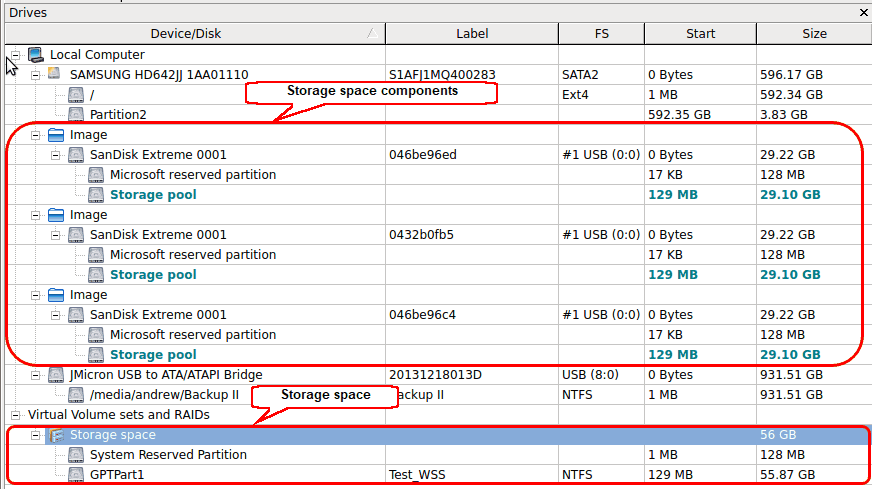Screen dimensions: 872x489
Task: Select the GPTPart1 row text
Action: [117, 475]
